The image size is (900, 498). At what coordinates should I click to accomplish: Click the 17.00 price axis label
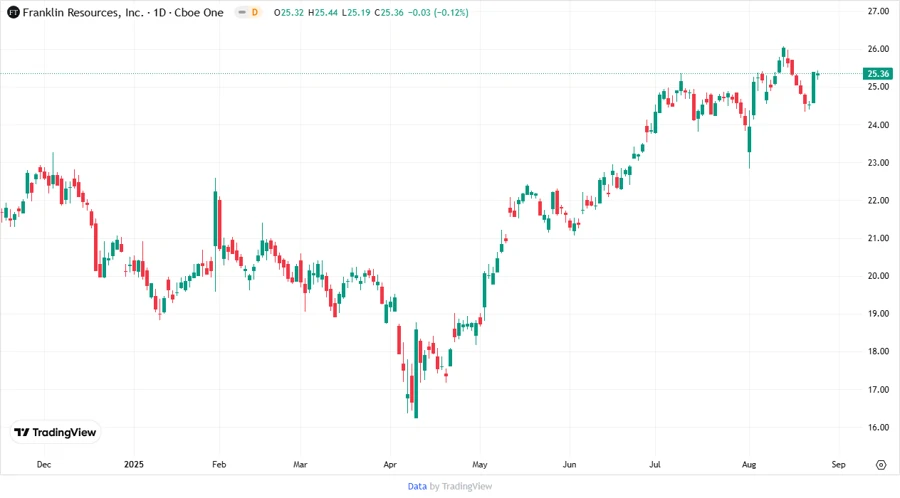pos(878,390)
